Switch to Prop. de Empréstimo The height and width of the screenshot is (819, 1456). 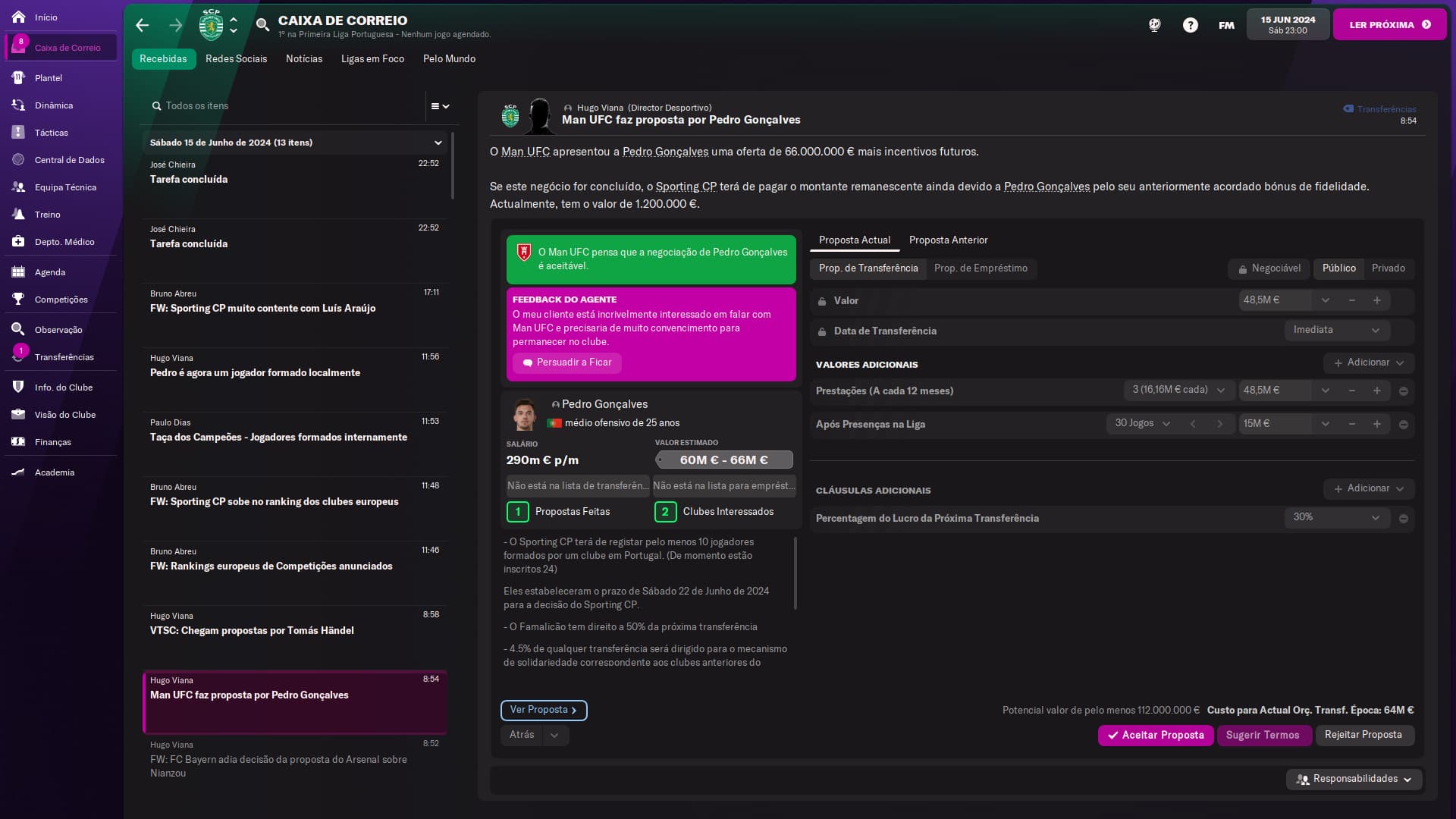click(981, 268)
